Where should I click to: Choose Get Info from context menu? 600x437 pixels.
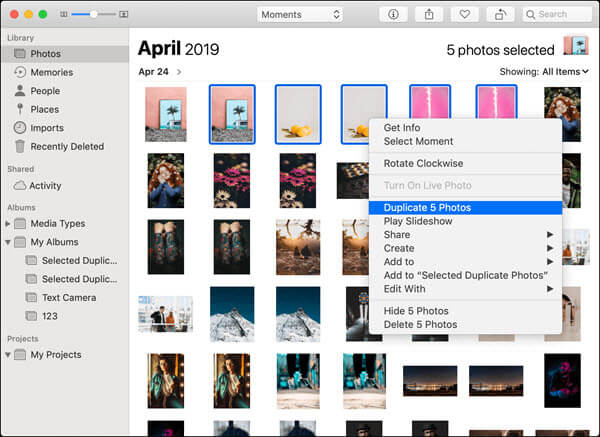click(465, 127)
